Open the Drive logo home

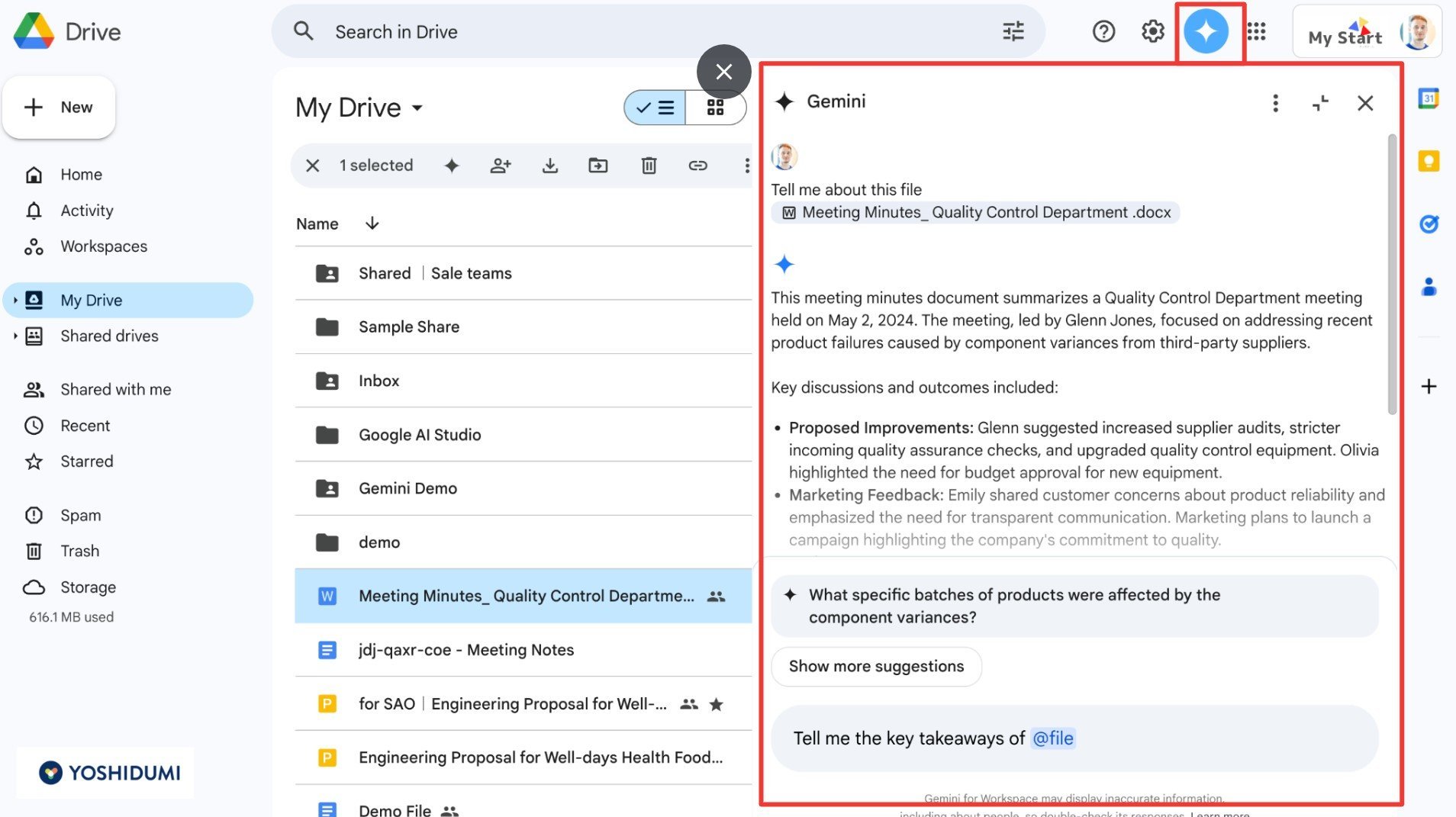[x=67, y=31]
